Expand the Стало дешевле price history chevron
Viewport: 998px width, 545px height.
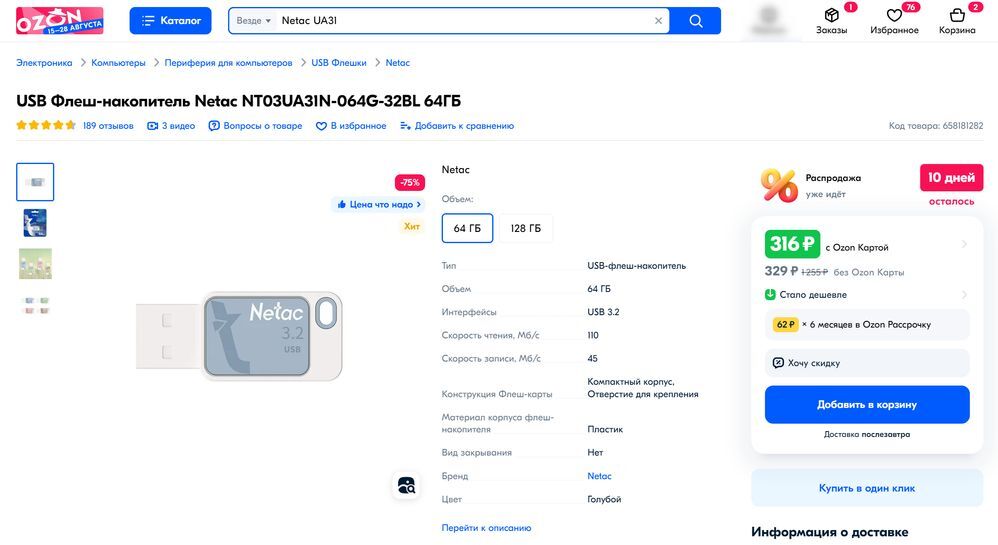pos(964,295)
